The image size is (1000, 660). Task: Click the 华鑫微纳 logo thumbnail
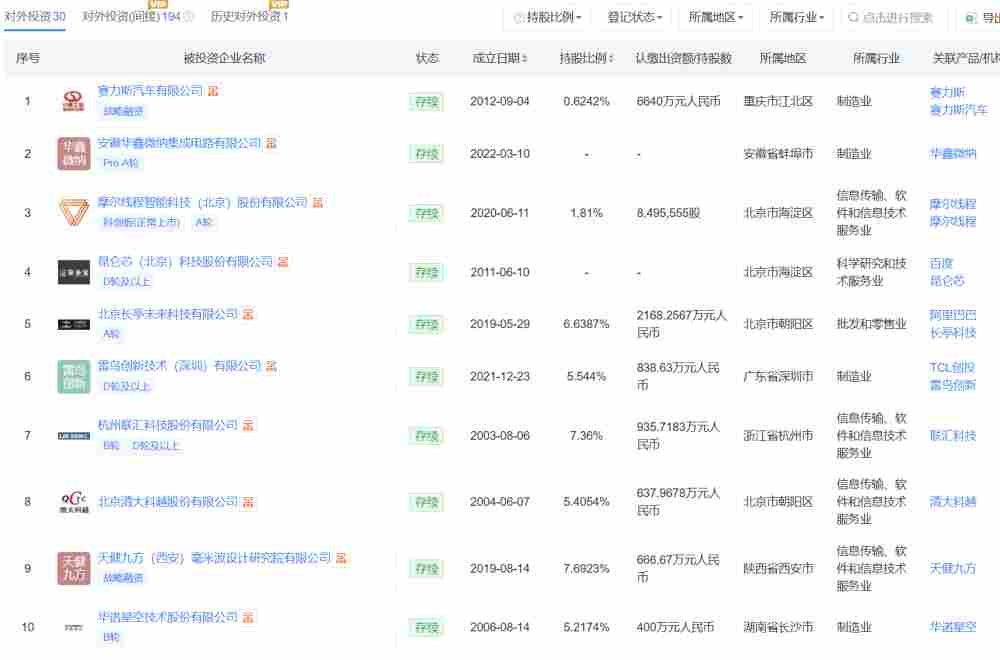coord(72,154)
